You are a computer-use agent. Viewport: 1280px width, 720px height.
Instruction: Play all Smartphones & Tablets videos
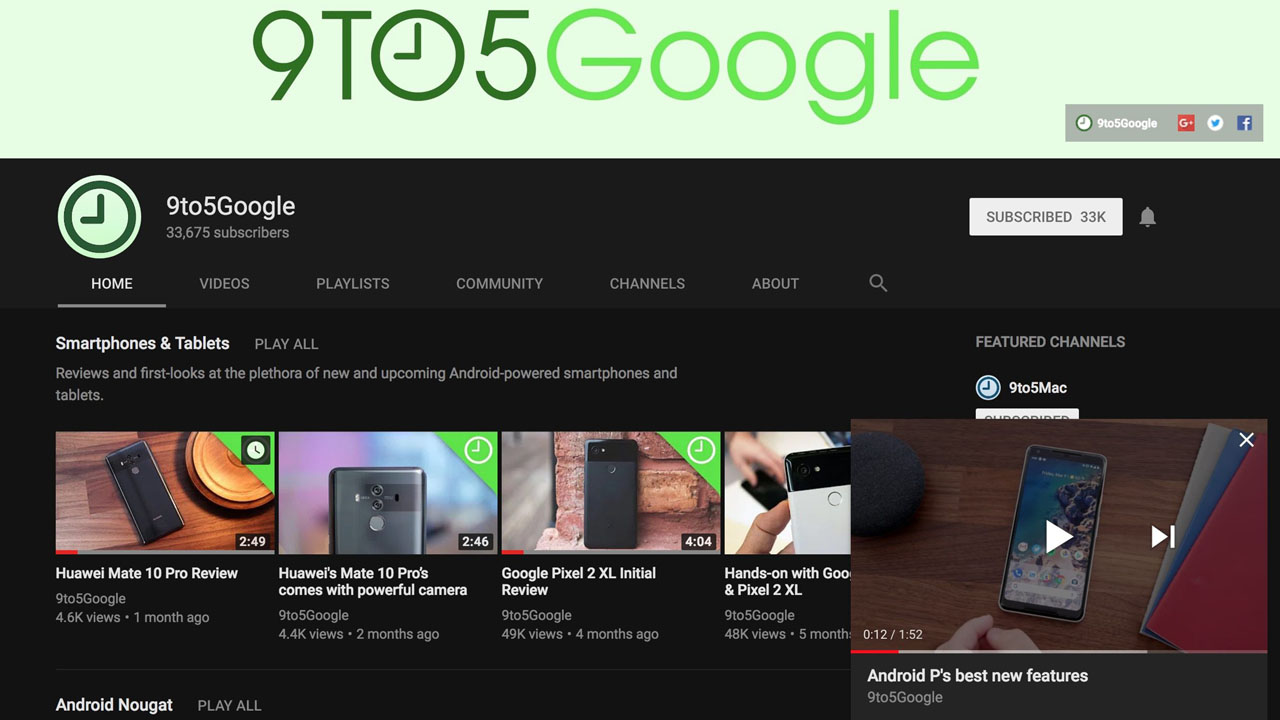(x=286, y=344)
